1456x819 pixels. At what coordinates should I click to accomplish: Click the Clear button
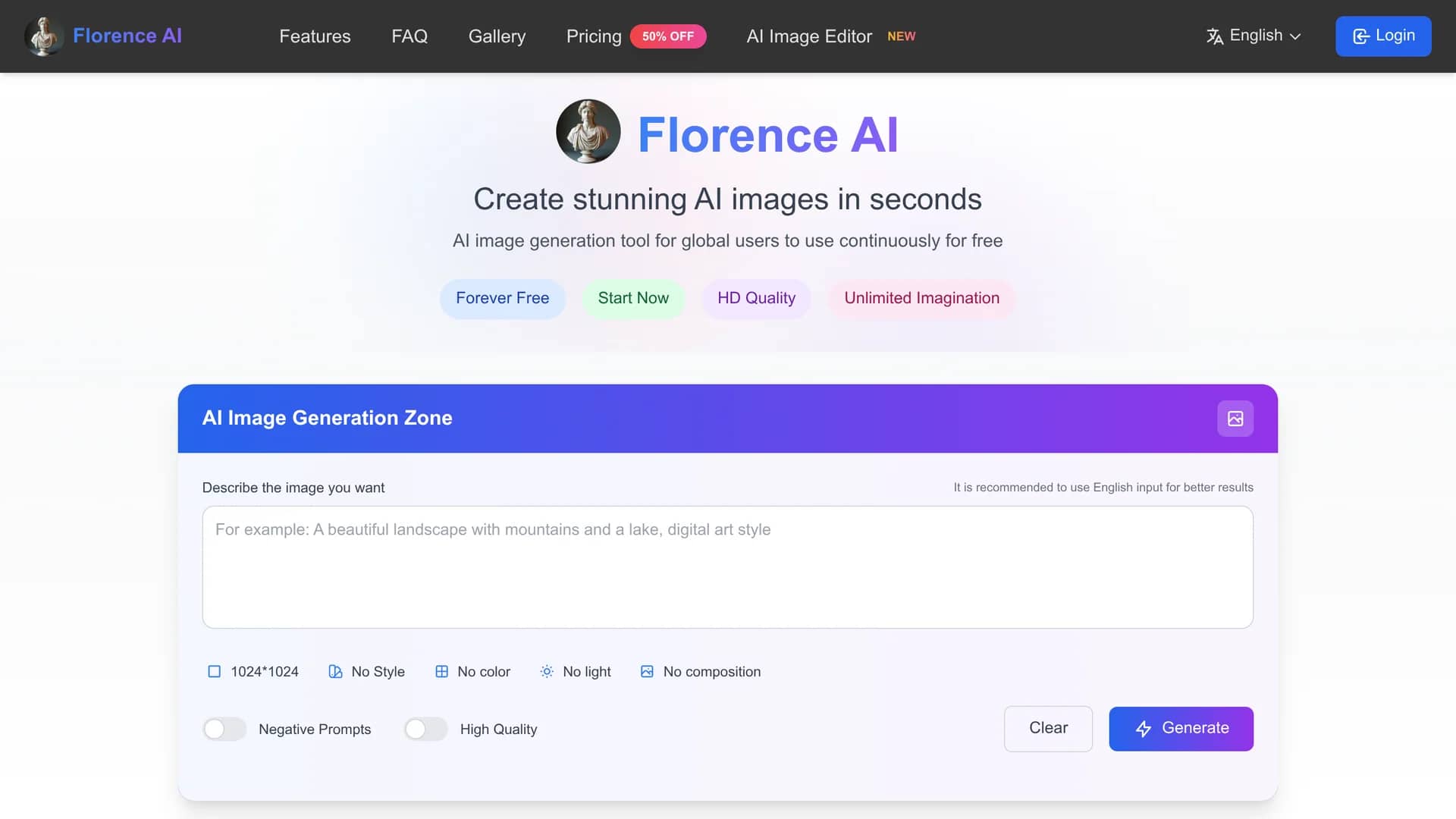point(1048,729)
